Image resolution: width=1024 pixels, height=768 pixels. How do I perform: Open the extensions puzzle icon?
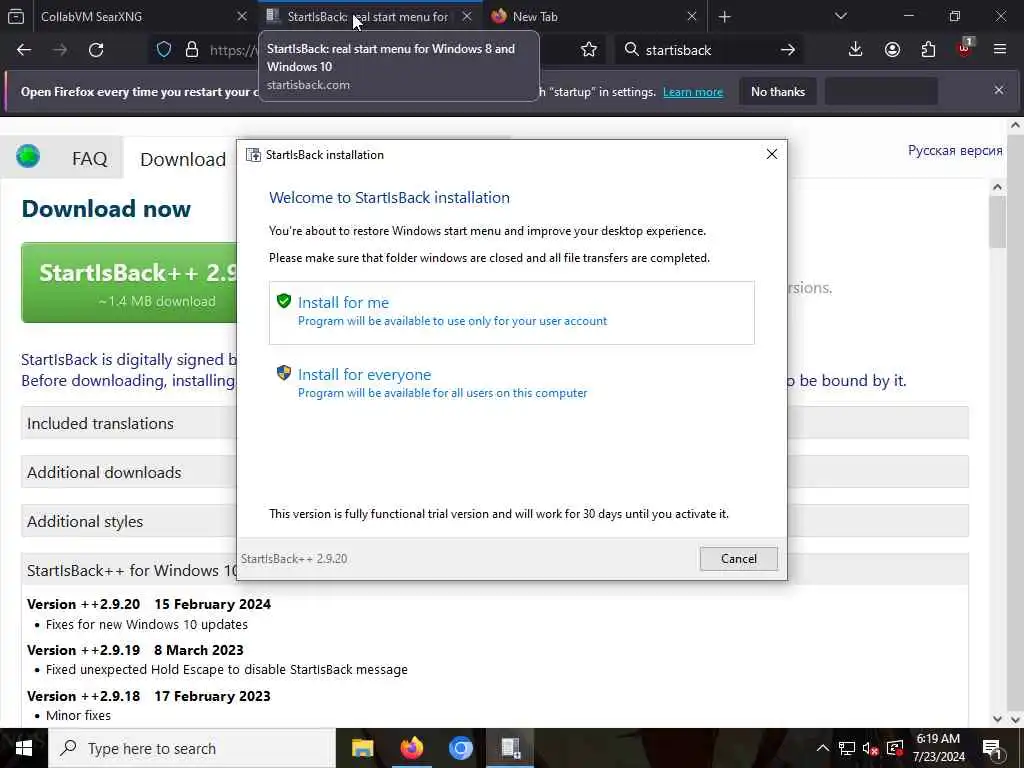click(928, 50)
